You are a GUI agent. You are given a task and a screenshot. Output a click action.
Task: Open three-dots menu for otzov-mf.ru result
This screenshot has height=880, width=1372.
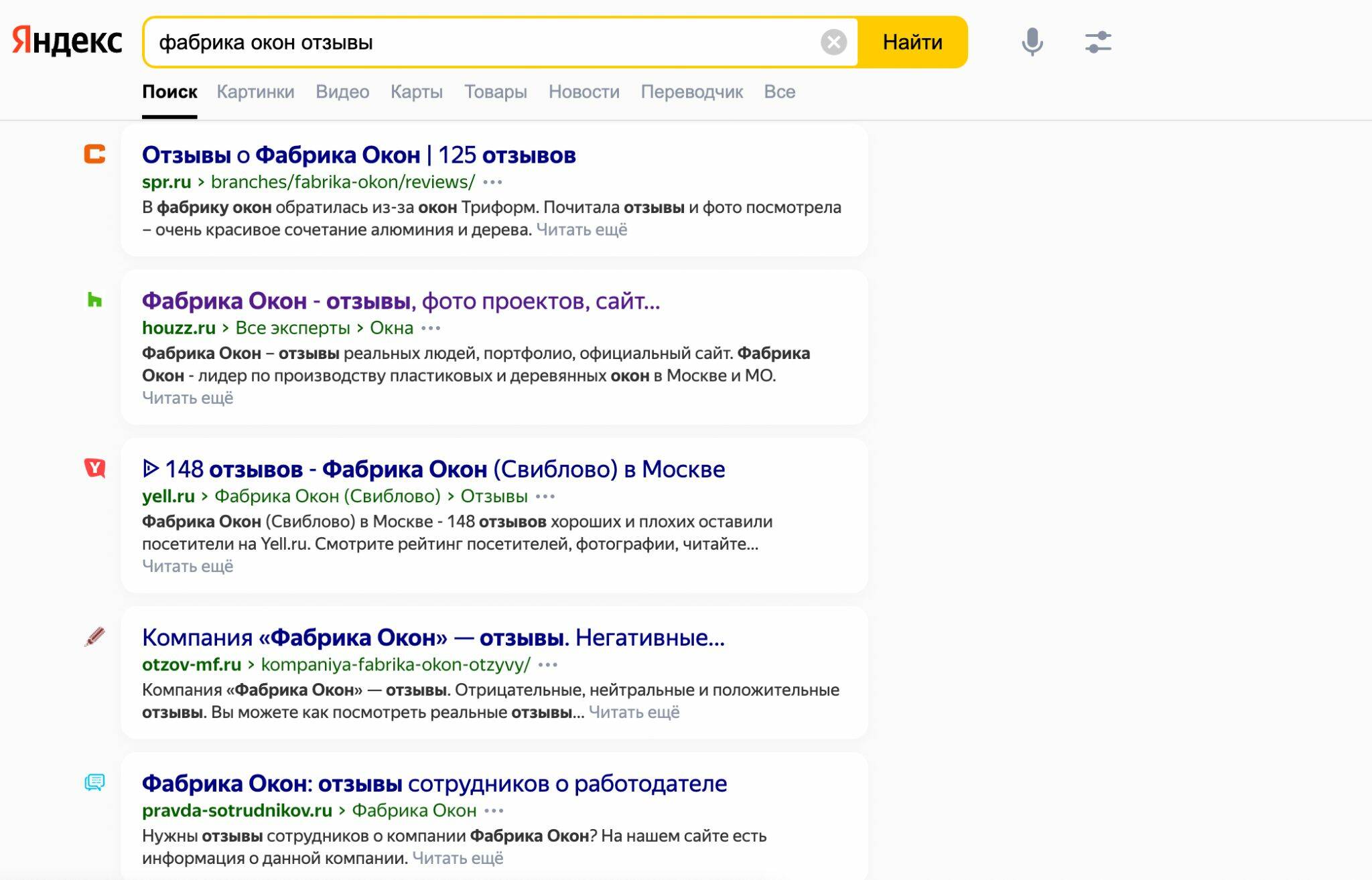click(548, 664)
